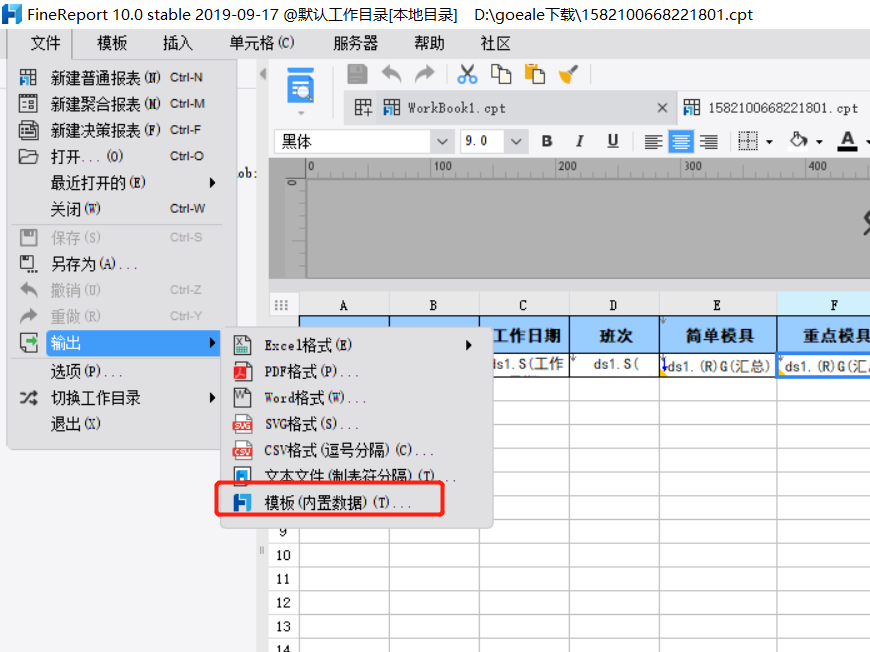The width and height of the screenshot is (870, 652).
Task: Click the template list icon left of tabs
Action: click(x=363, y=108)
